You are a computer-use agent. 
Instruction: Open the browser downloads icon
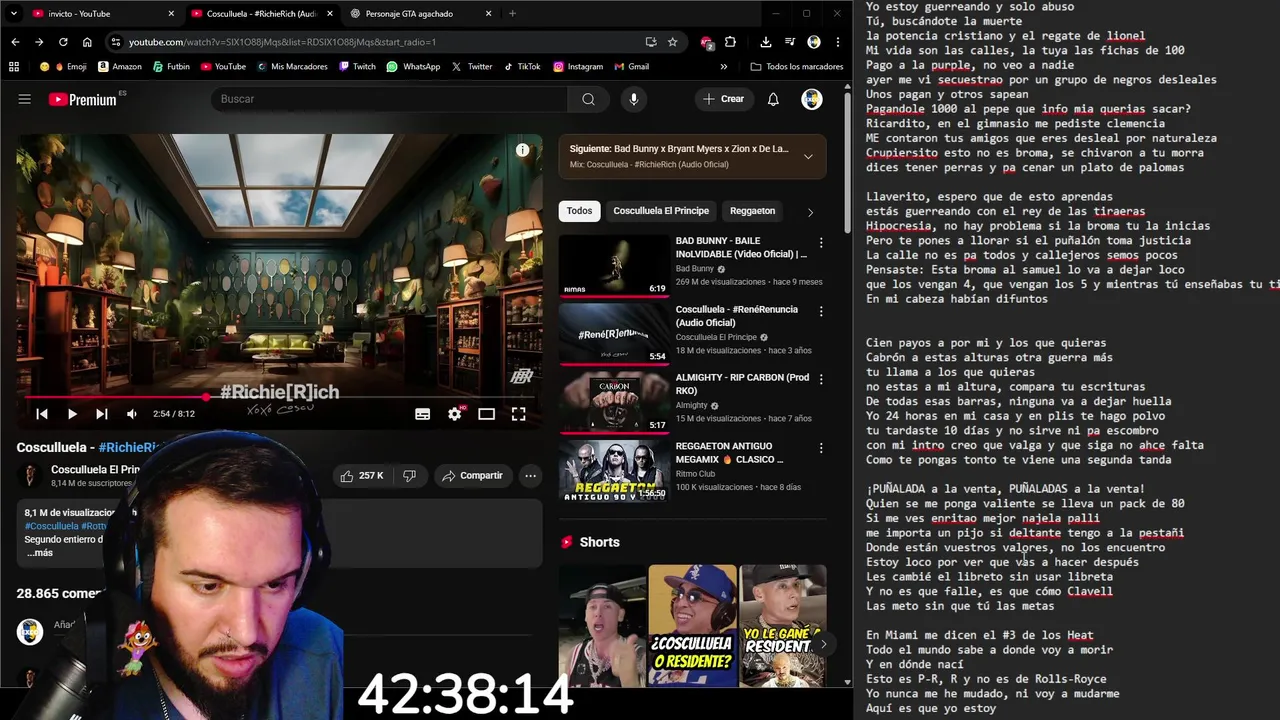(x=765, y=42)
